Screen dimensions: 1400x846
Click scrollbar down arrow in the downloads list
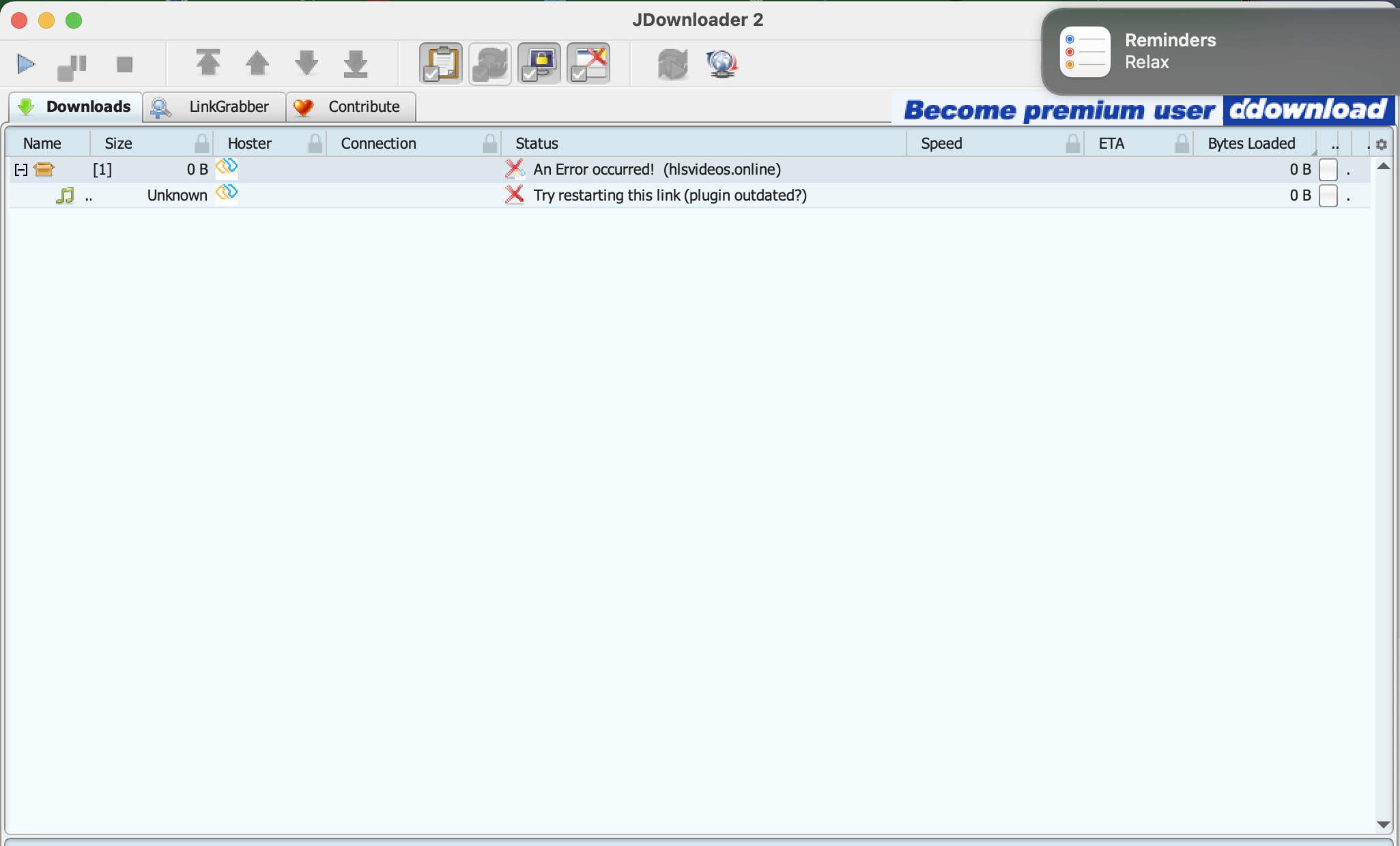[1384, 825]
